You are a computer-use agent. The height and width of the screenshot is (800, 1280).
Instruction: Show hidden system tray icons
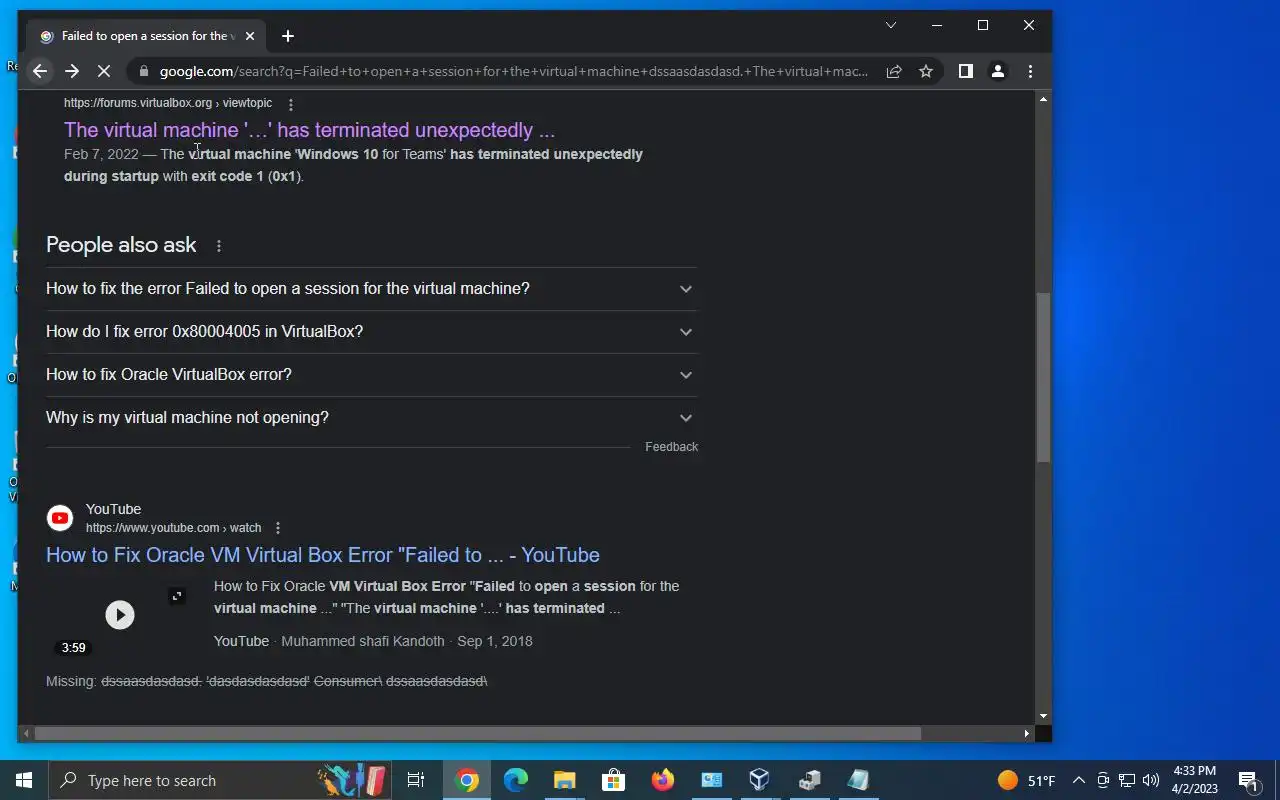click(1079, 780)
